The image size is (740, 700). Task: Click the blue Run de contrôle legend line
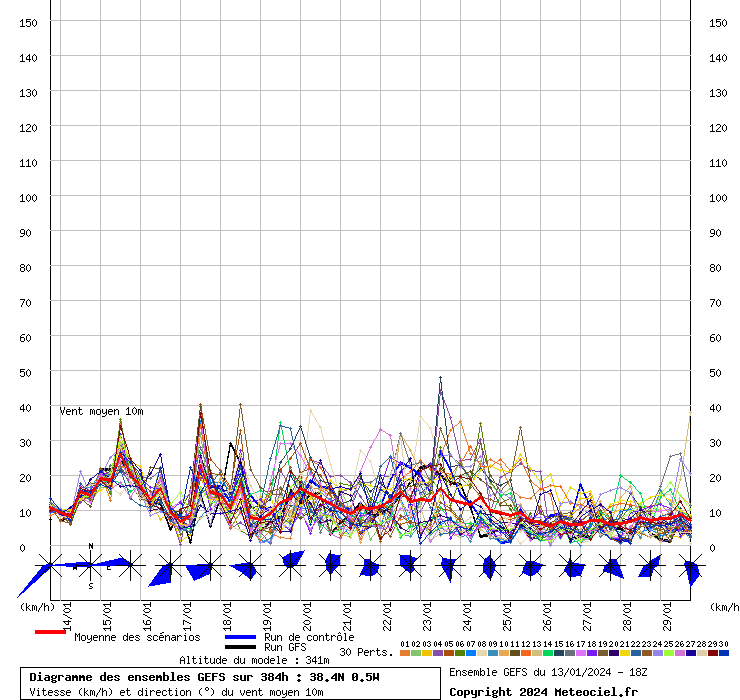coord(240,637)
